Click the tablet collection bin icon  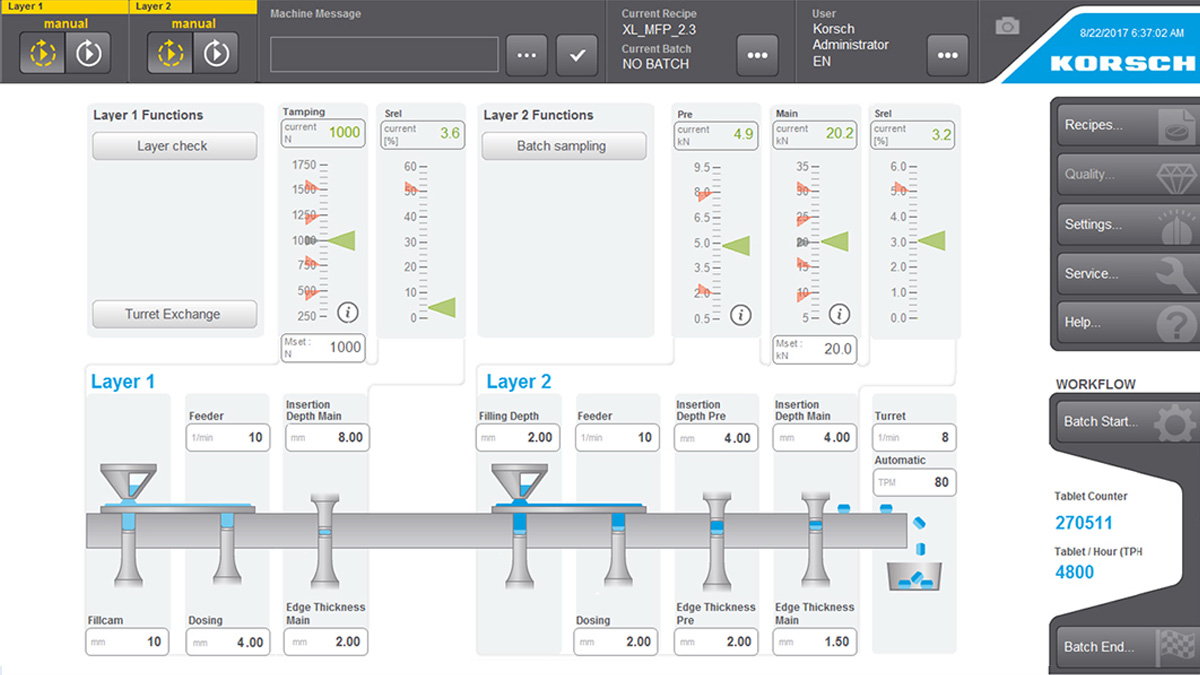[x=912, y=575]
